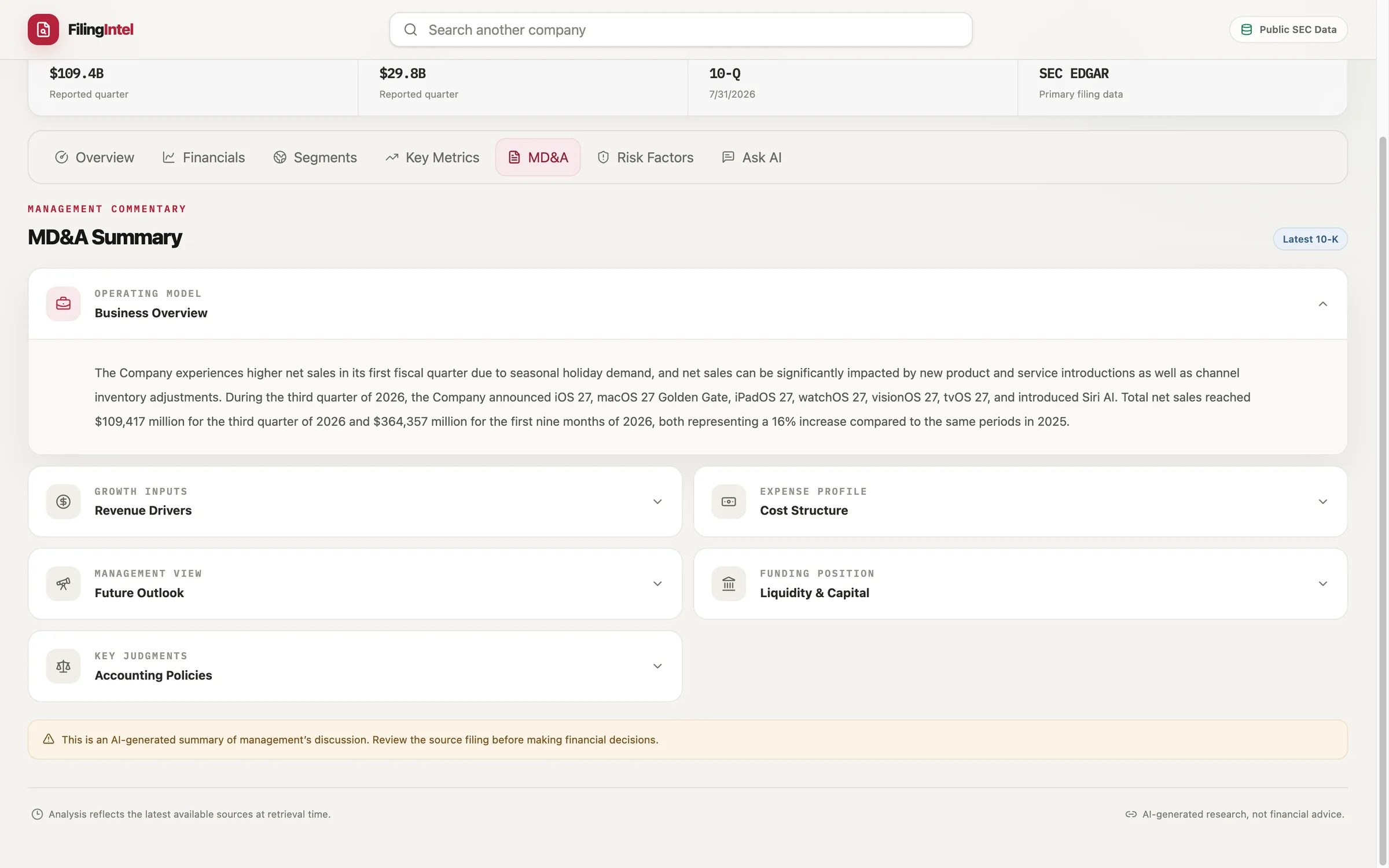Click the database icon in Public SEC Data

[x=1247, y=30]
